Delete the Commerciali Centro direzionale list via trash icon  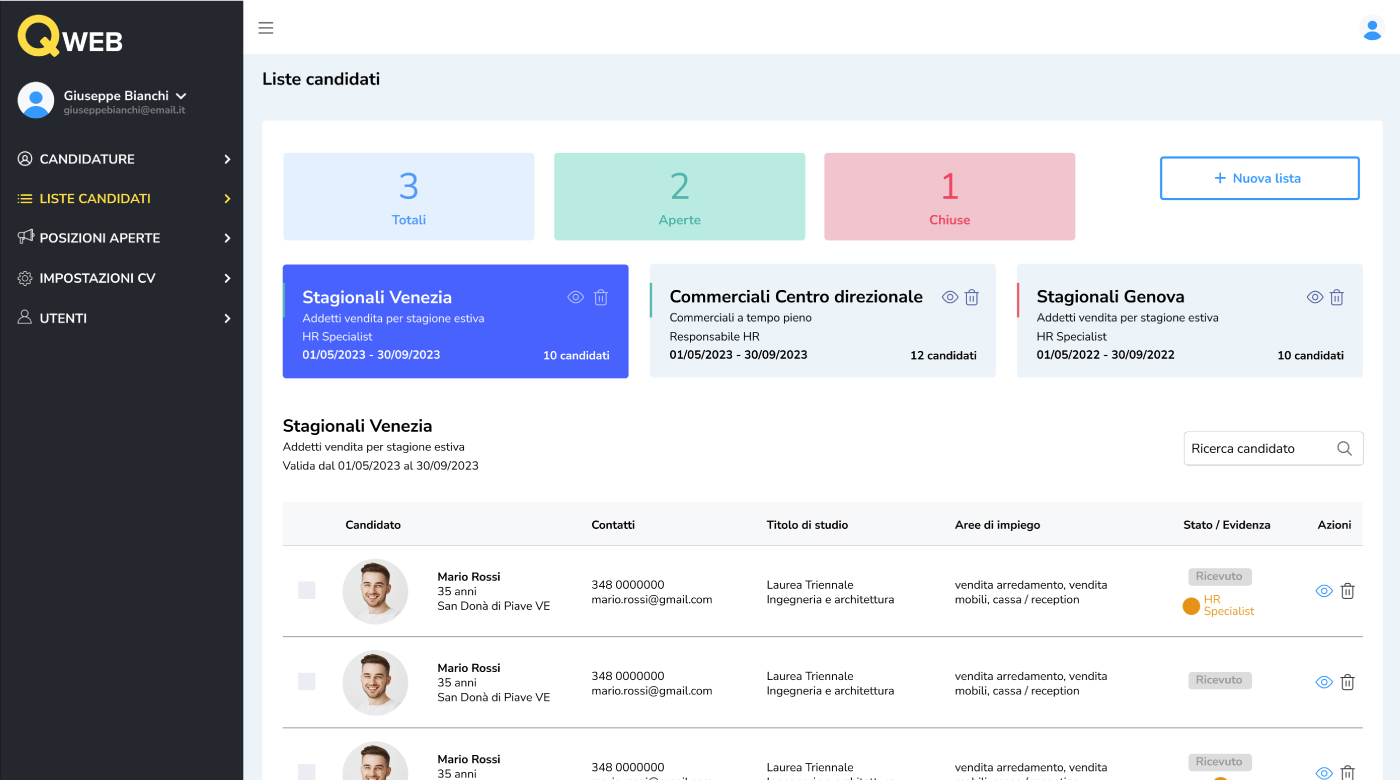point(972,297)
